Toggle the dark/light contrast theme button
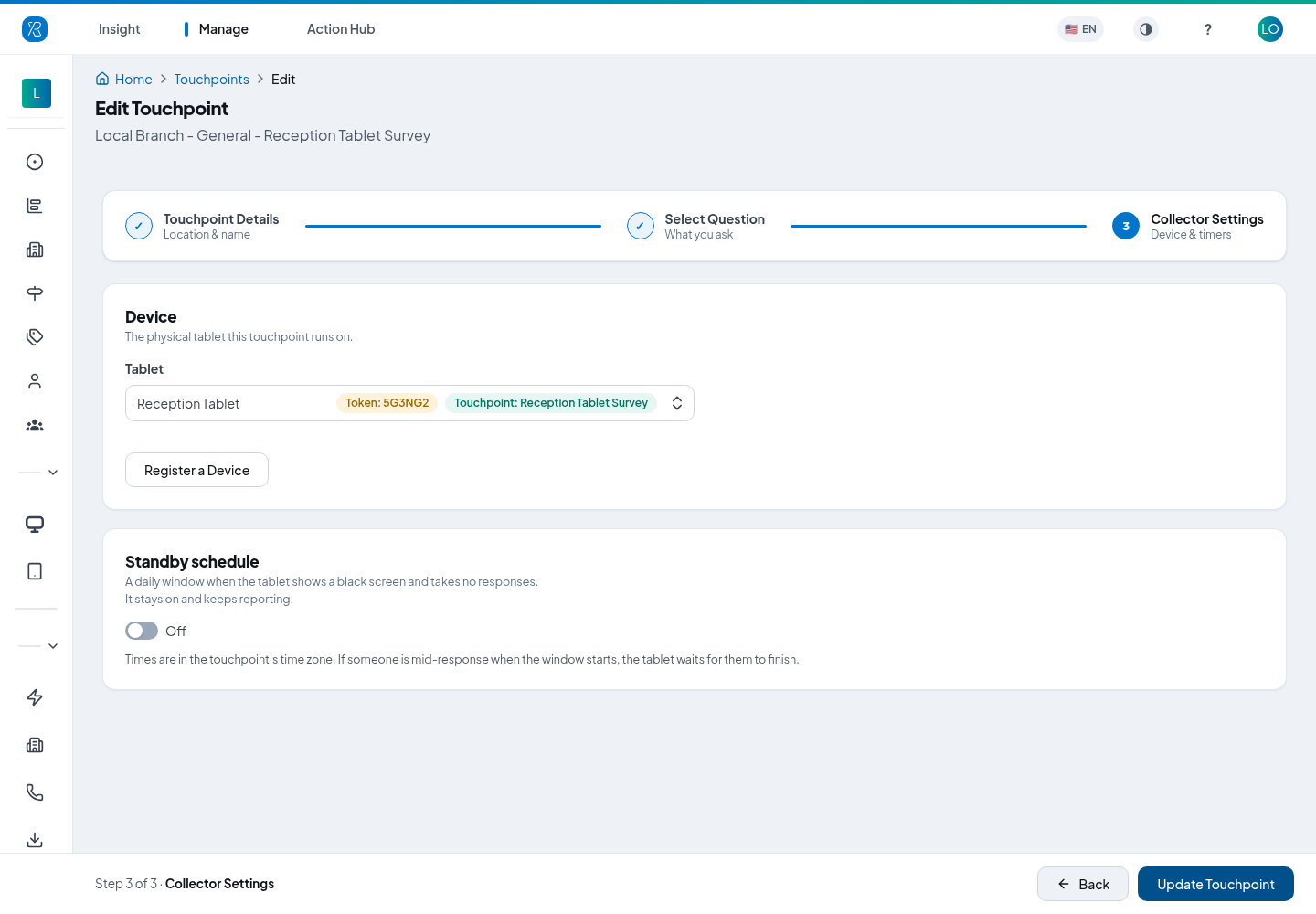Screen dimensions: 1316x914 (x=1146, y=29)
